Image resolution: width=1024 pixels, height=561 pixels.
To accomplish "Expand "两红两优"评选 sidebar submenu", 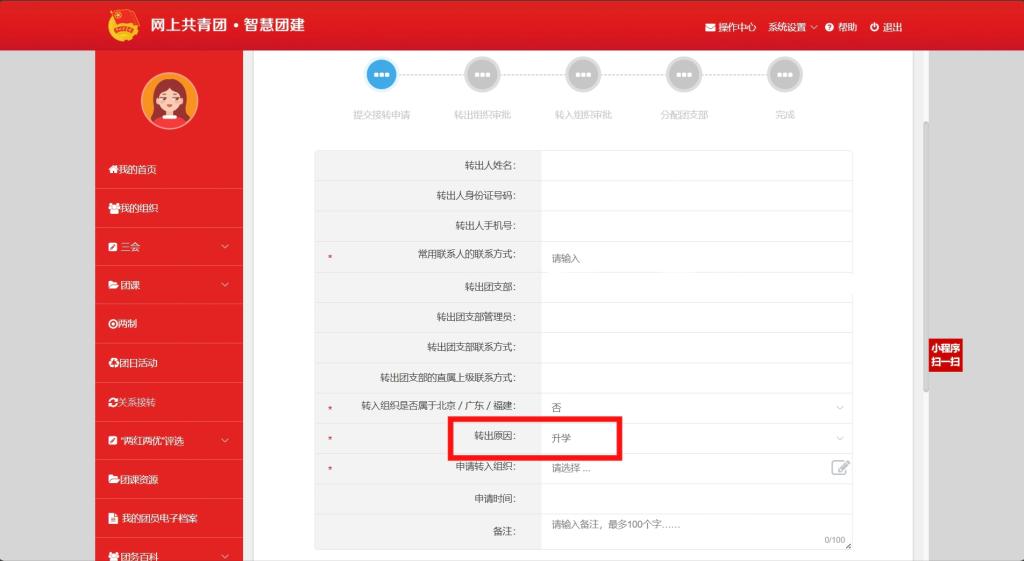I will [x=168, y=441].
